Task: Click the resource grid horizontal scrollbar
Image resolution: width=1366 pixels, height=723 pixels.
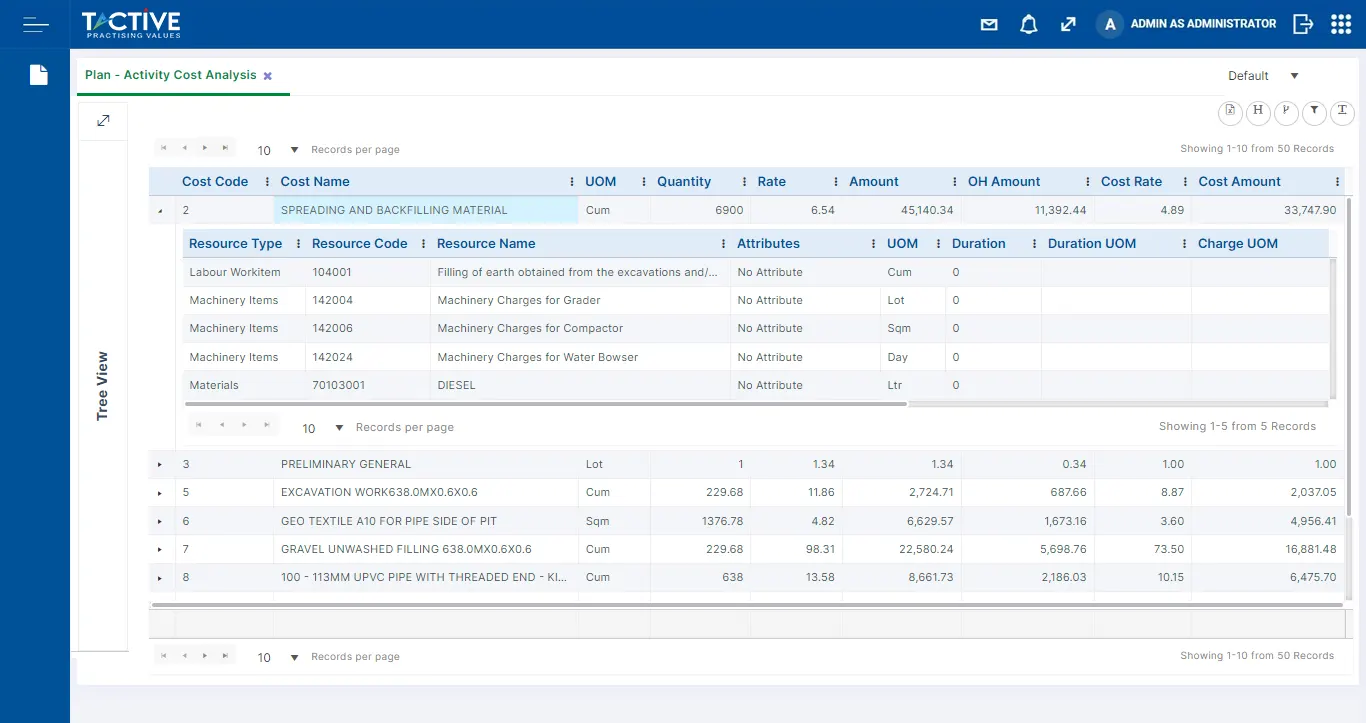Action: [x=546, y=404]
